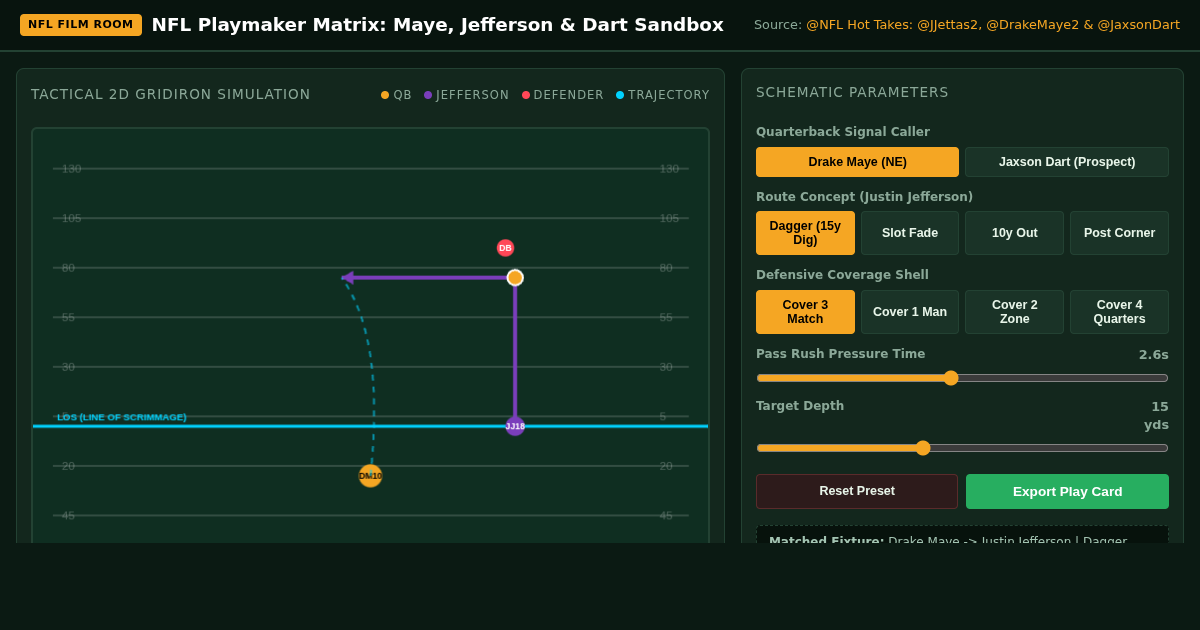Adjust the Pass Rush Pressure Time slider
1200x630 pixels.
[962, 378]
